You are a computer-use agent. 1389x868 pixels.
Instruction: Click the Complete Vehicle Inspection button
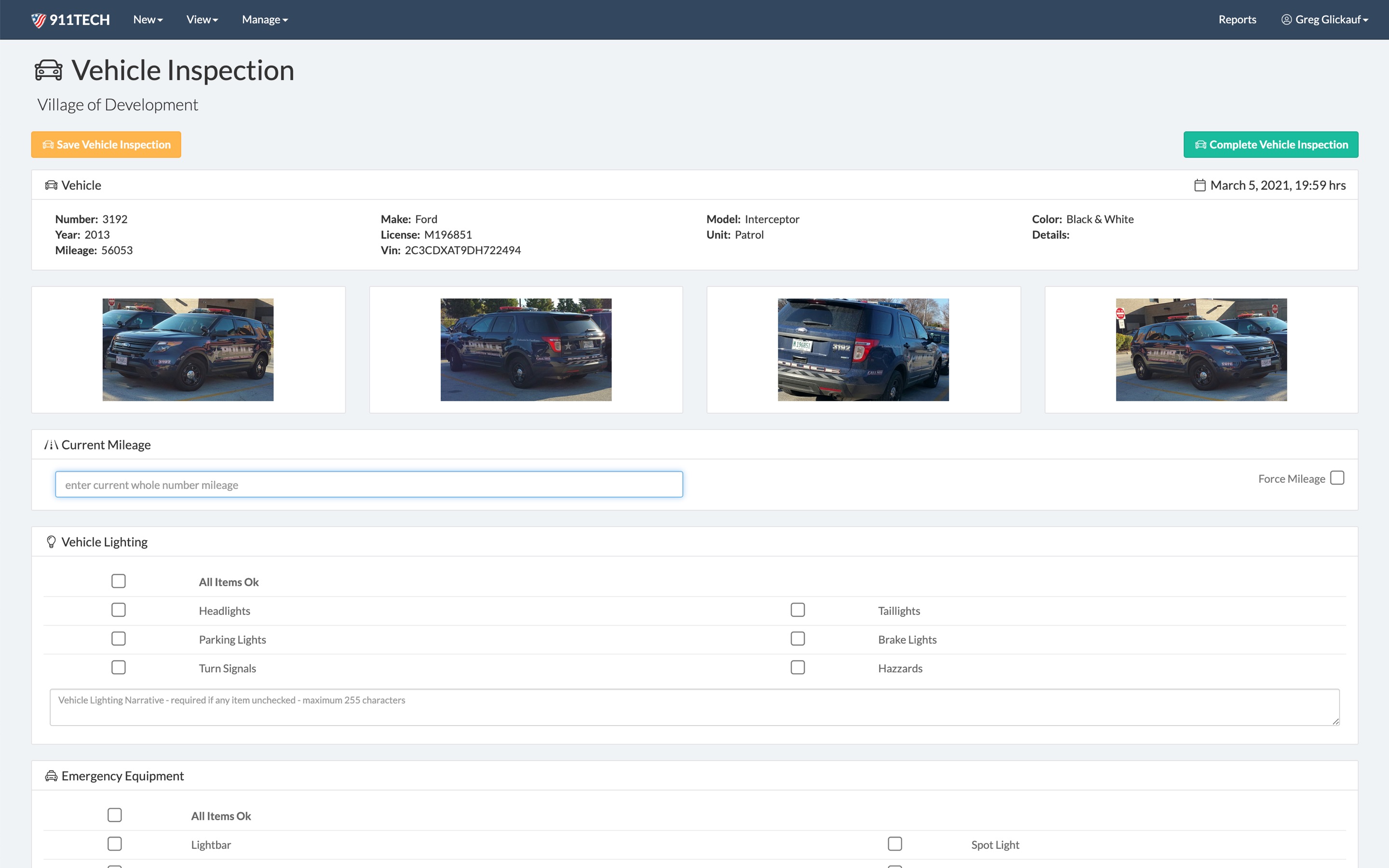pos(1270,145)
